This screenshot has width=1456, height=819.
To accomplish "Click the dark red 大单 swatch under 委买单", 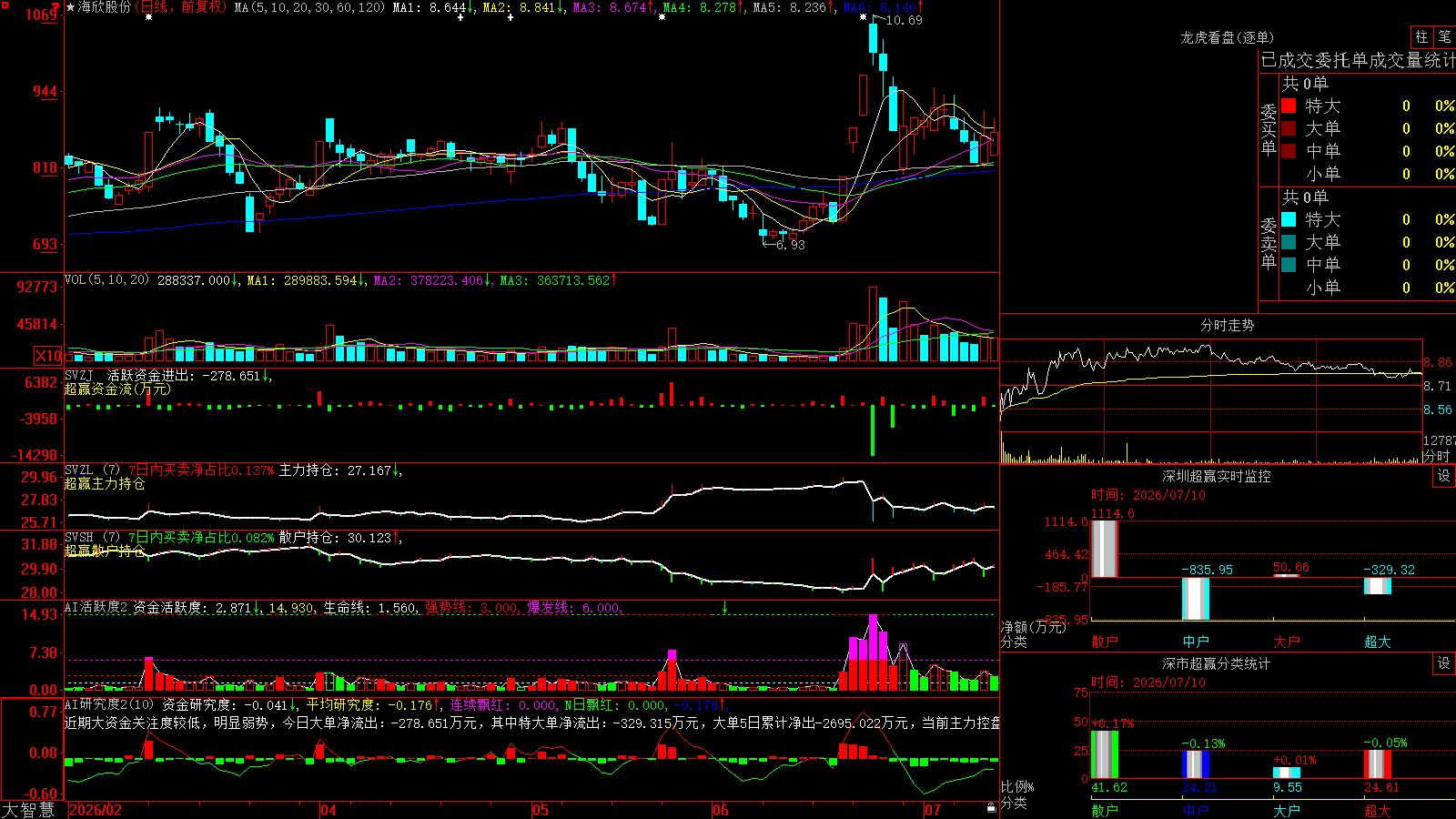I will pyautogui.click(x=1289, y=128).
